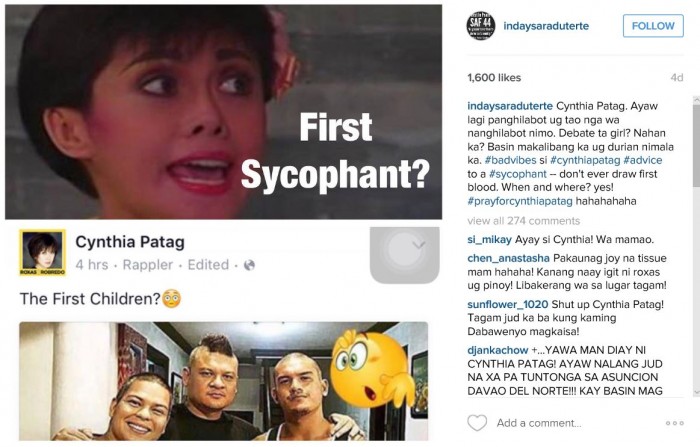
Task: Open si_mikay commenter profile
Action: pos(489,240)
